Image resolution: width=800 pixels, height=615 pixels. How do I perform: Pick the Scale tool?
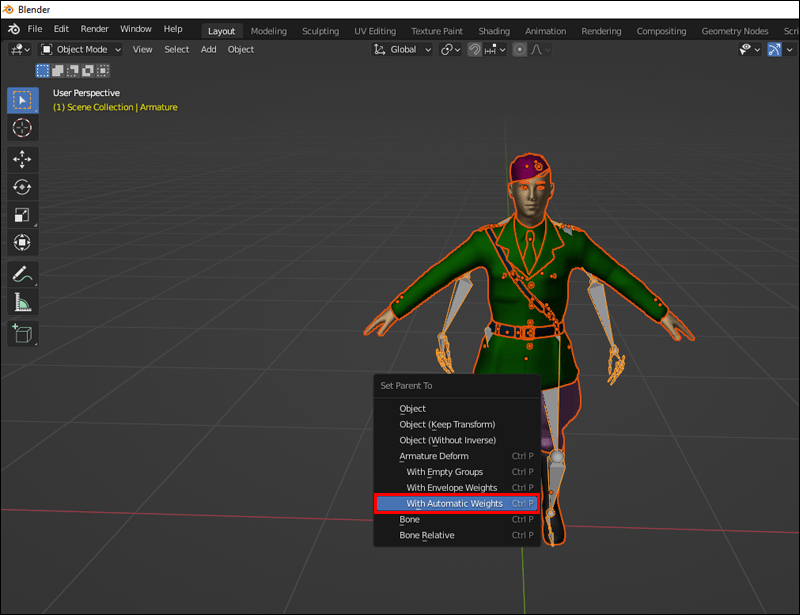coord(22,214)
